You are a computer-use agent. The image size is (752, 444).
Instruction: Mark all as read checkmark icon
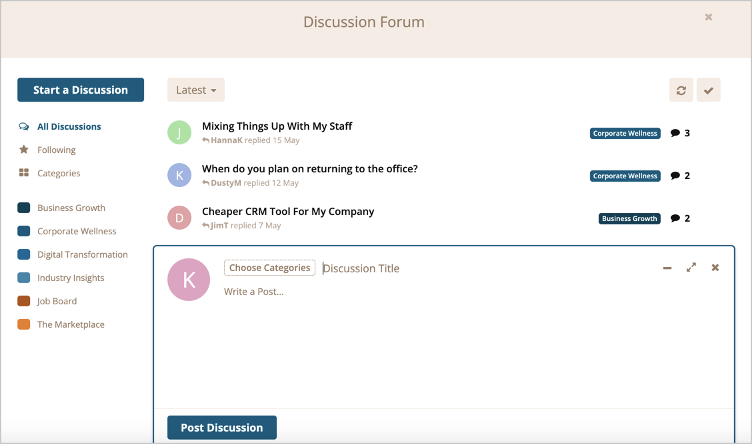[x=708, y=90]
